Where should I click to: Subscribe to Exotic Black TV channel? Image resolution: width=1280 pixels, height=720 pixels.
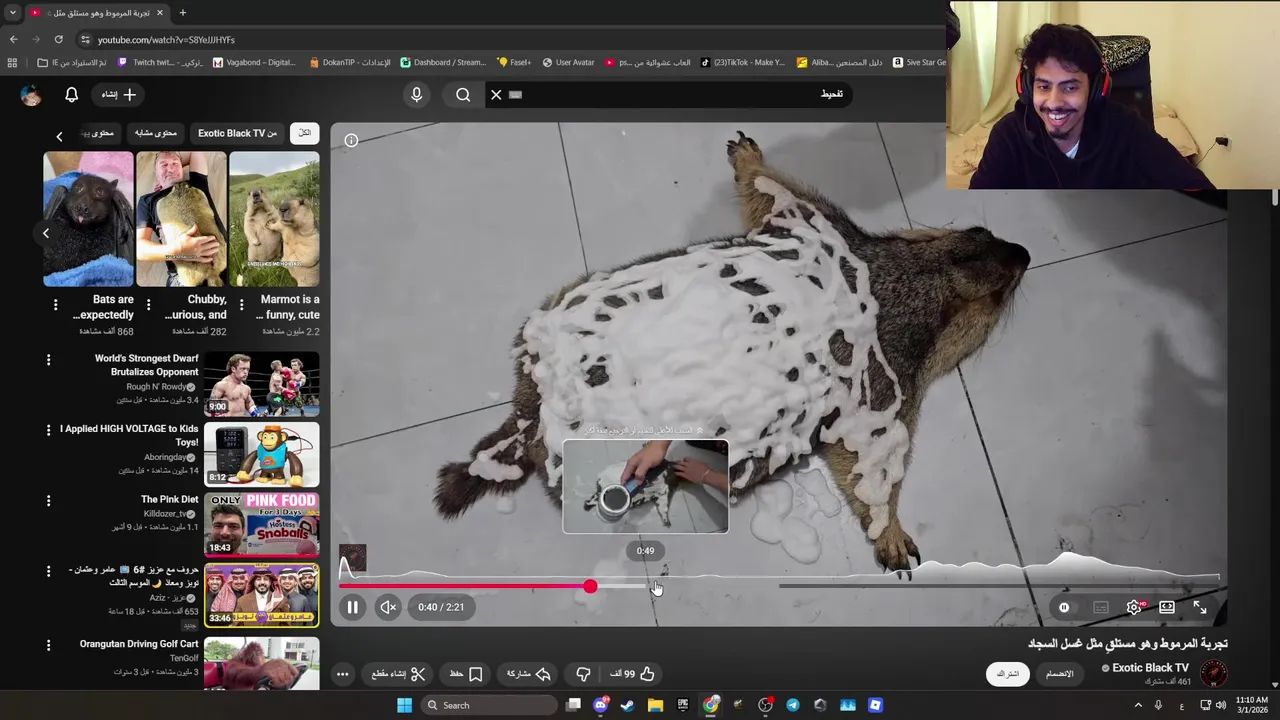pos(1008,674)
